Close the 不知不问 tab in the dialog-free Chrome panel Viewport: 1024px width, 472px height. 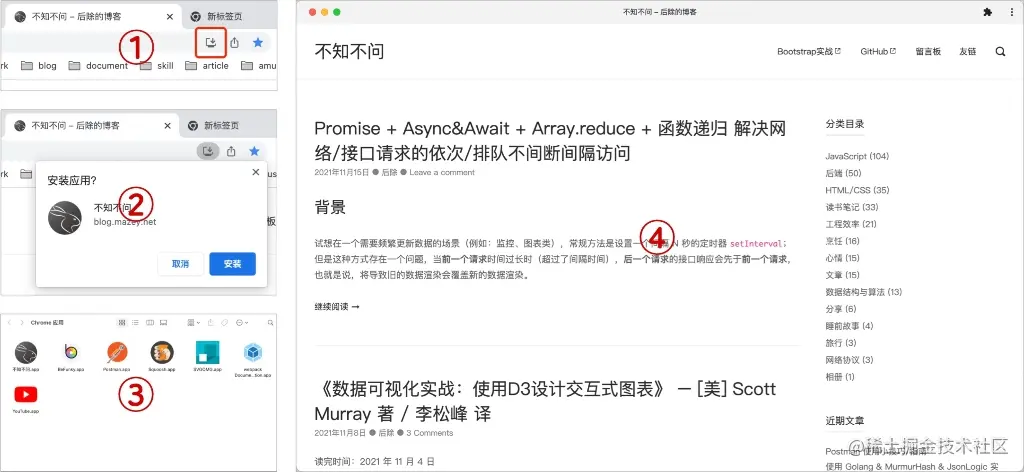170,16
